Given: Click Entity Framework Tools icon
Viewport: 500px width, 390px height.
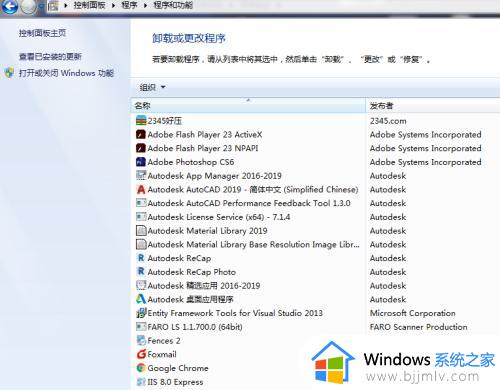Looking at the screenshot, I should (141, 313).
